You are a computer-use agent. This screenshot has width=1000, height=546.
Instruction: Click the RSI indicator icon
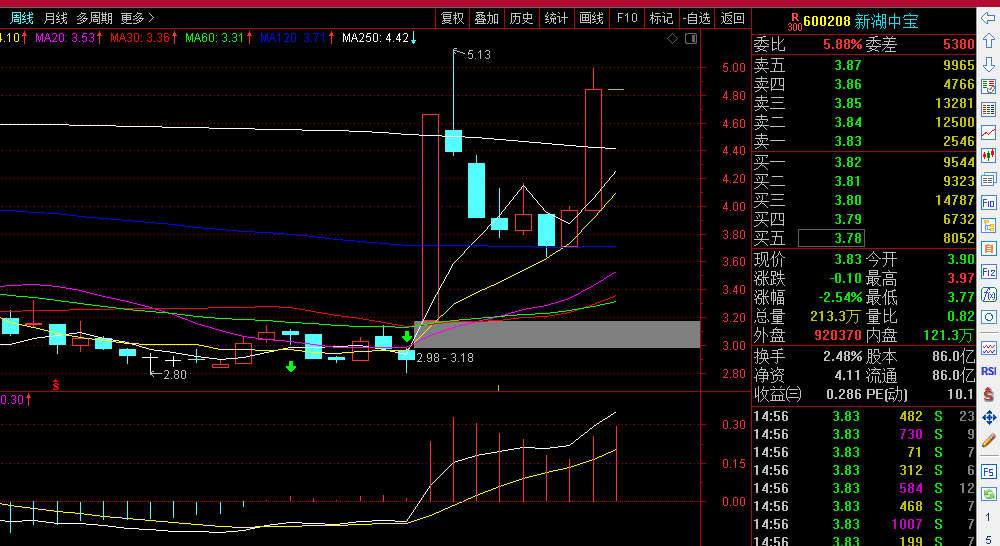click(x=988, y=371)
